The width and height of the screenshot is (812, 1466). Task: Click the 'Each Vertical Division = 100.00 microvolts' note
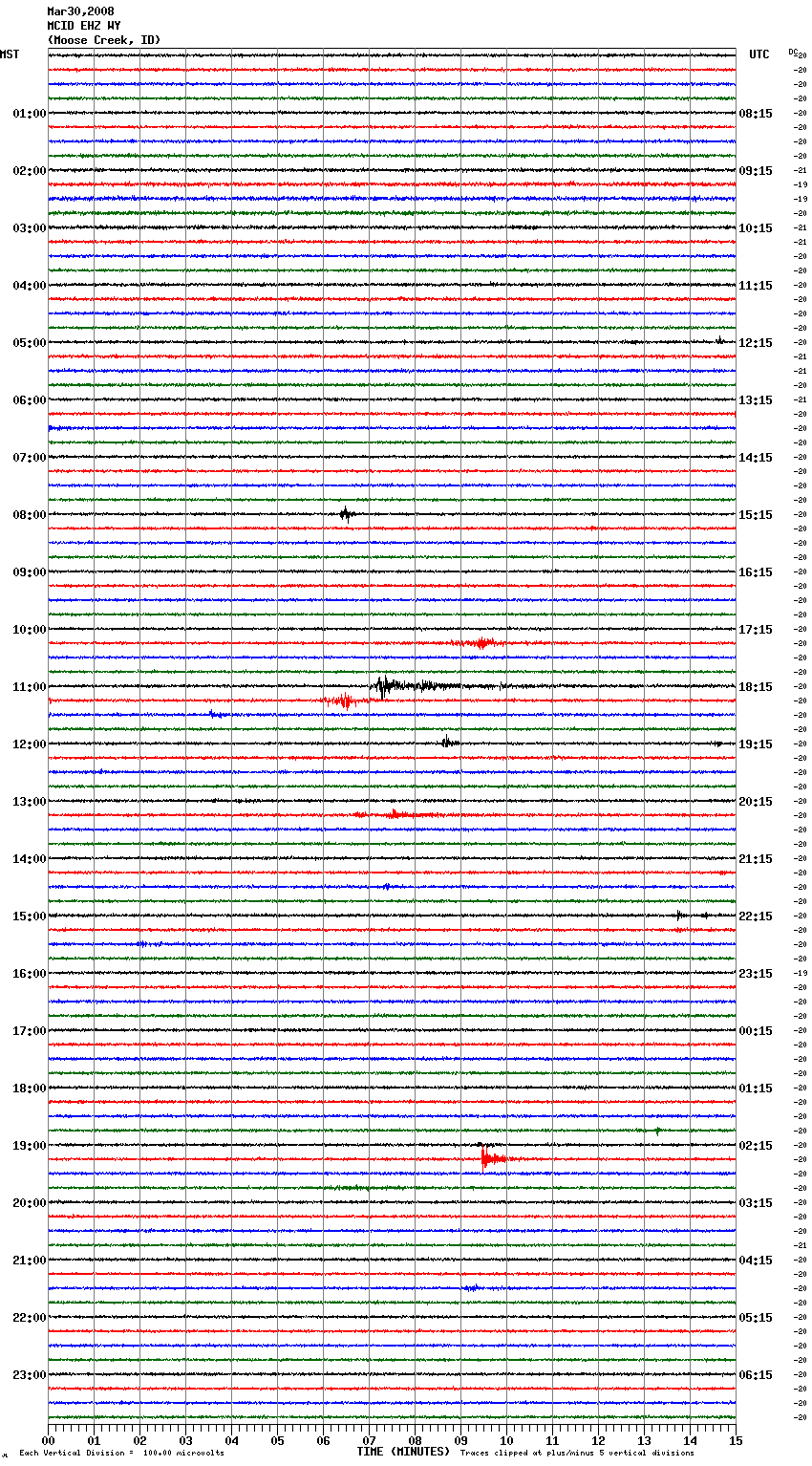coord(121,1454)
